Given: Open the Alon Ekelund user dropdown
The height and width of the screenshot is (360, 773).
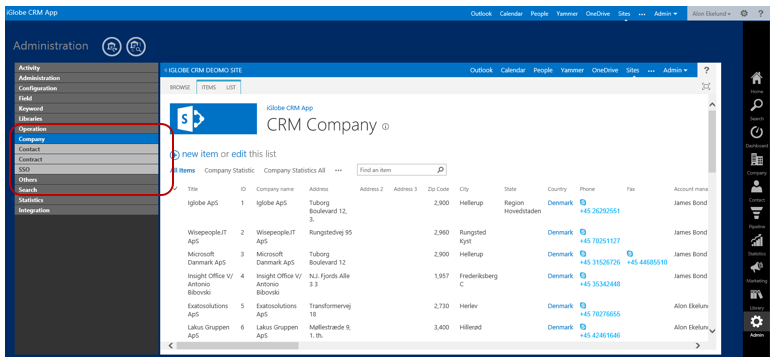Looking at the screenshot, I should pos(711,14).
